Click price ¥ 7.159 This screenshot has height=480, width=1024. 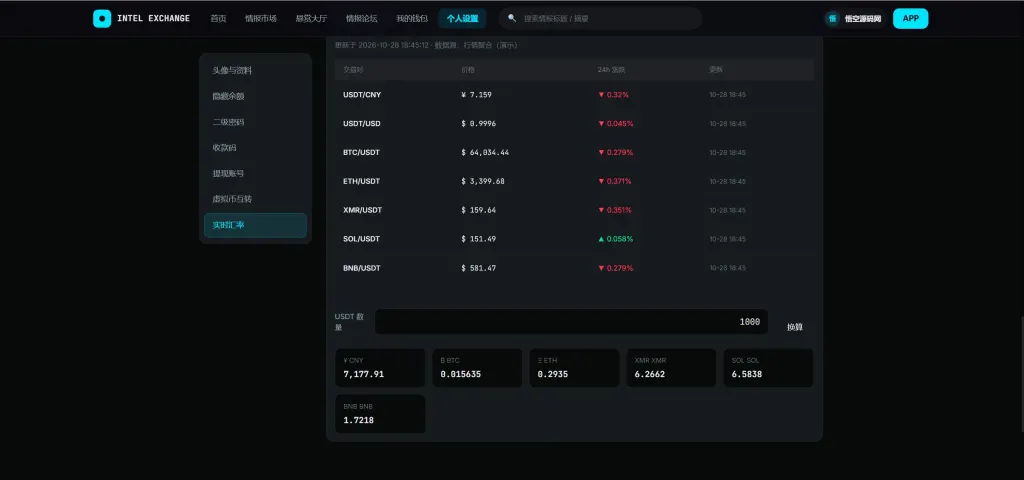476,95
